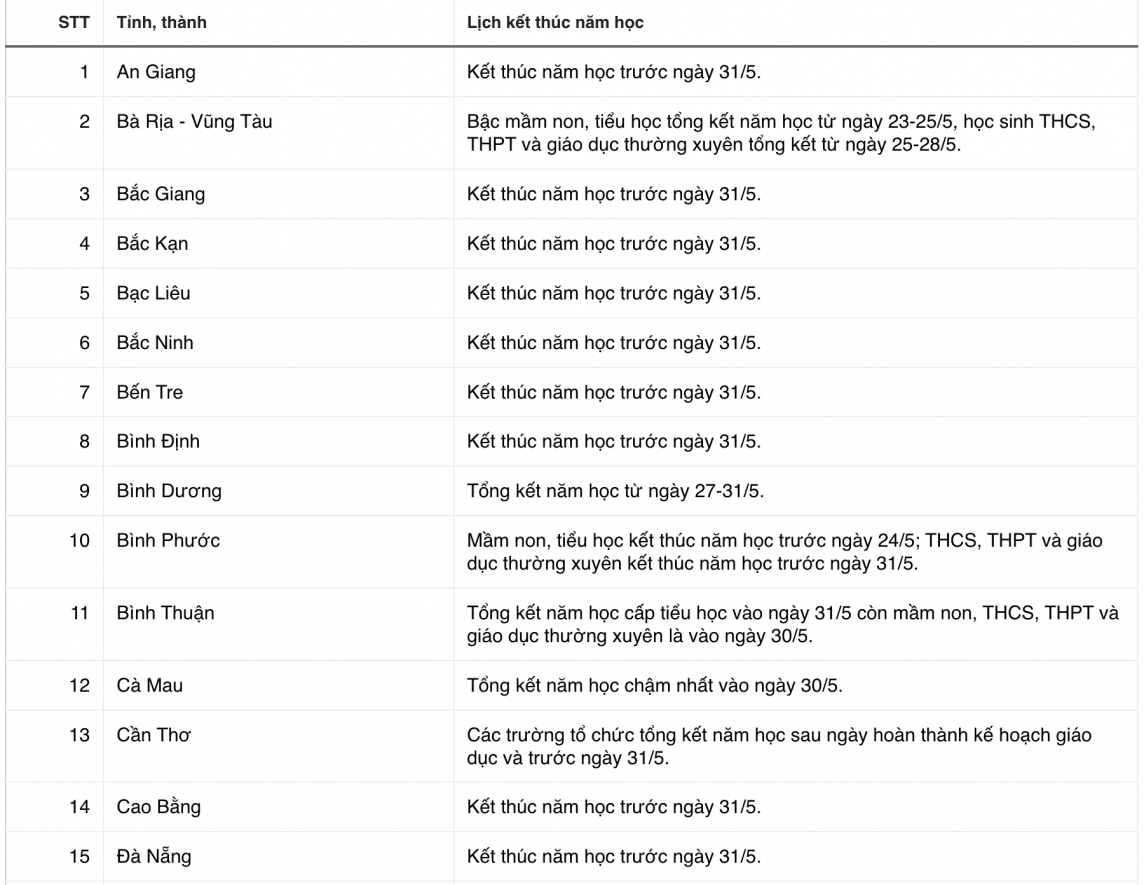The image size is (1144, 885).
Task: Click row number 9 in STT column
Action: (x=86, y=491)
